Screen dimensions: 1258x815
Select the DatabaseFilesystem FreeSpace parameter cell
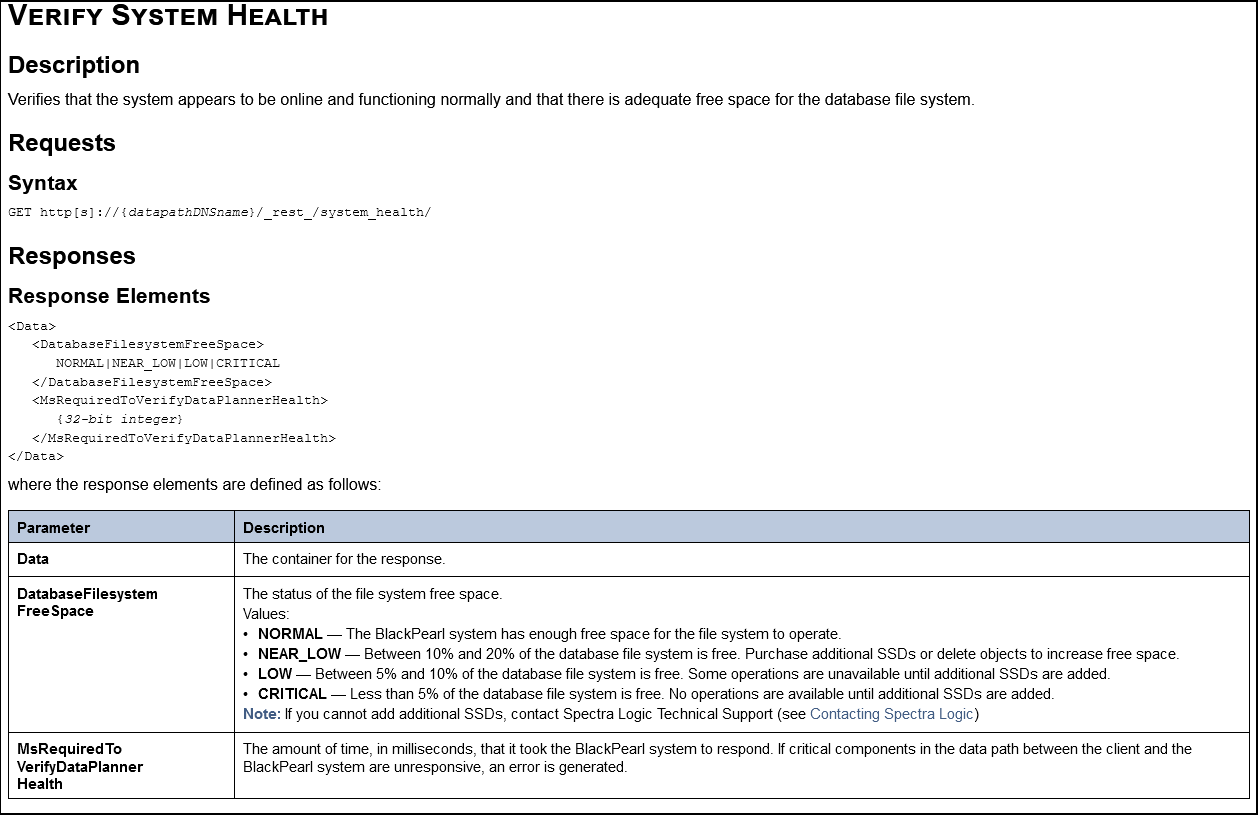pyautogui.click(x=87, y=602)
